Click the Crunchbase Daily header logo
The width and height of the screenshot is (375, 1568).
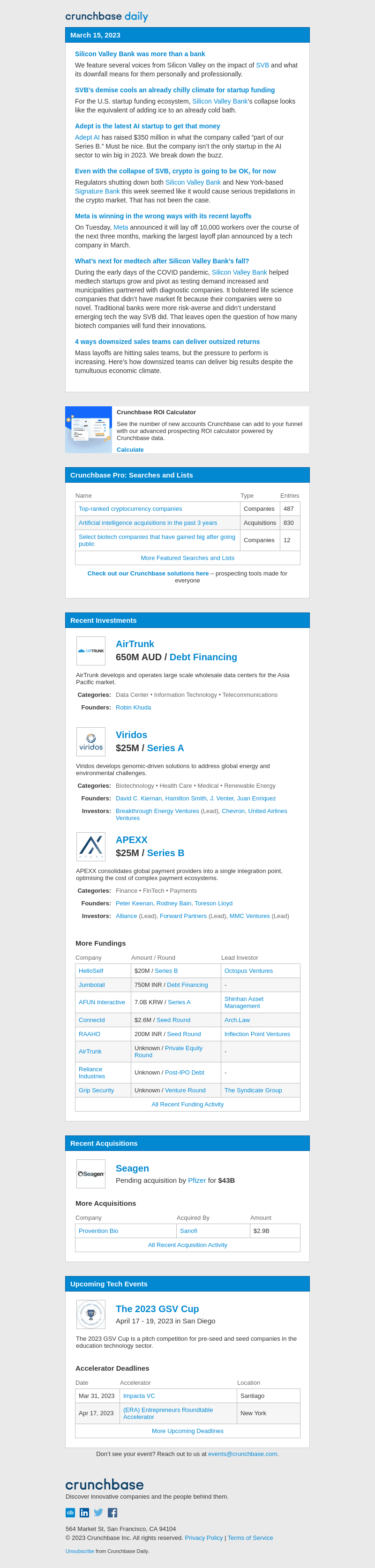point(106,16)
